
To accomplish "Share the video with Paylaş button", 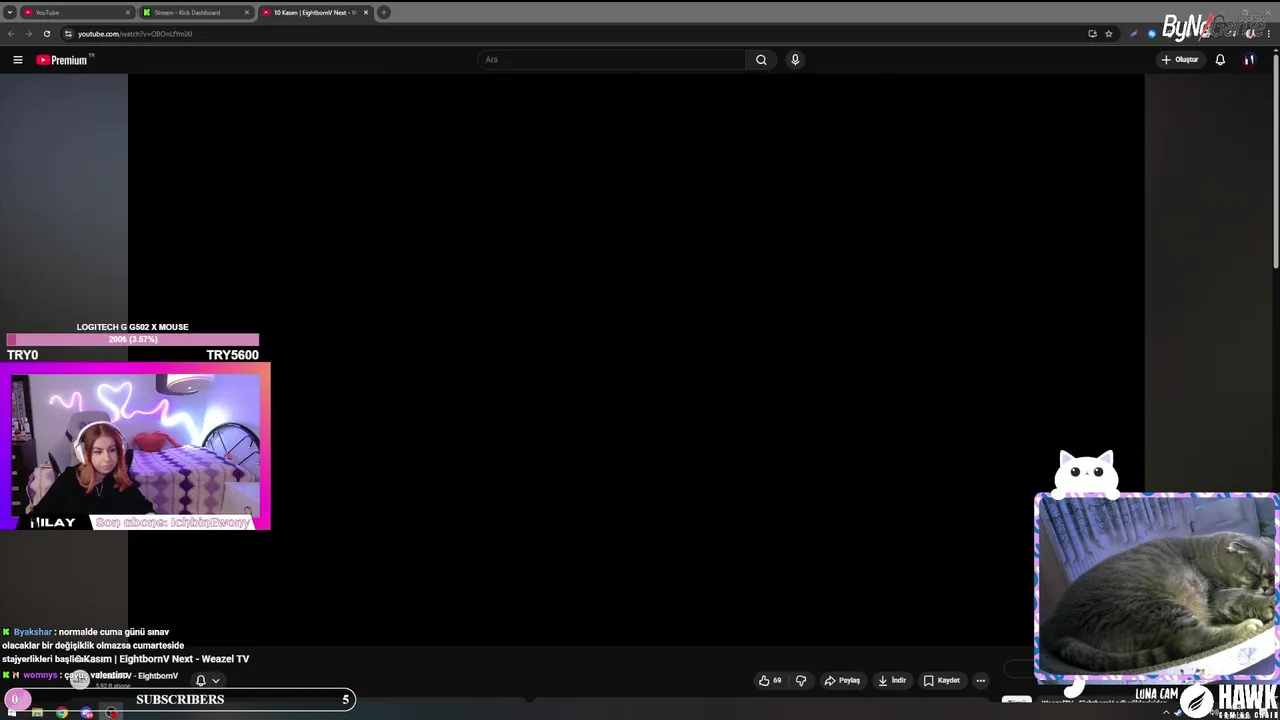I will coord(842,681).
